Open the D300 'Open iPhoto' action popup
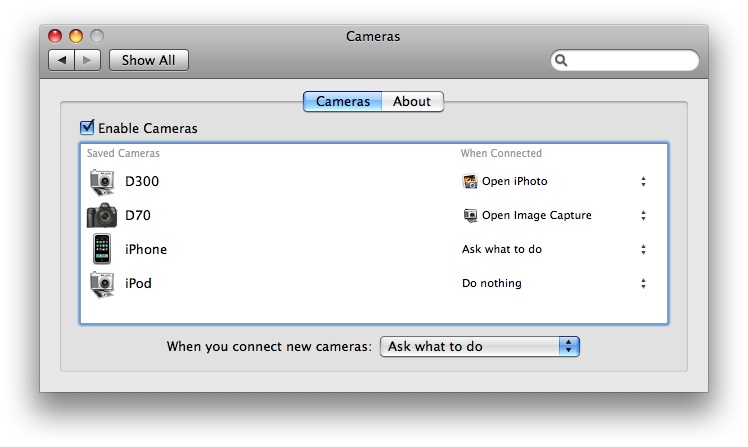The width and height of the screenshot is (748, 447). (x=555, y=181)
